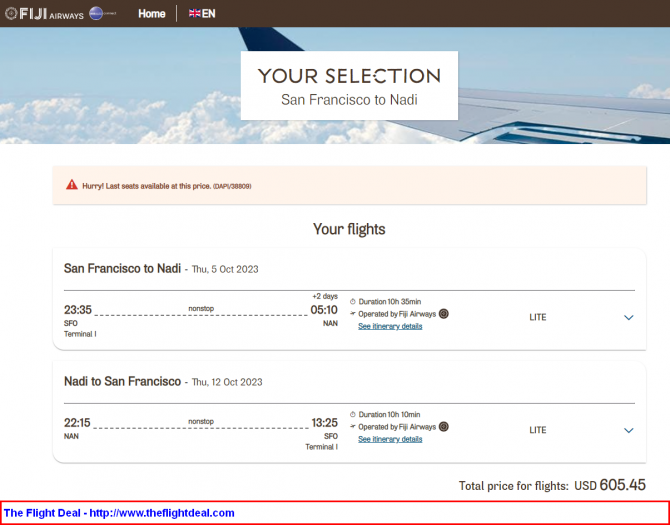
Task: Click the 'Hurry! Last seats available' message
Action: pos(167,186)
